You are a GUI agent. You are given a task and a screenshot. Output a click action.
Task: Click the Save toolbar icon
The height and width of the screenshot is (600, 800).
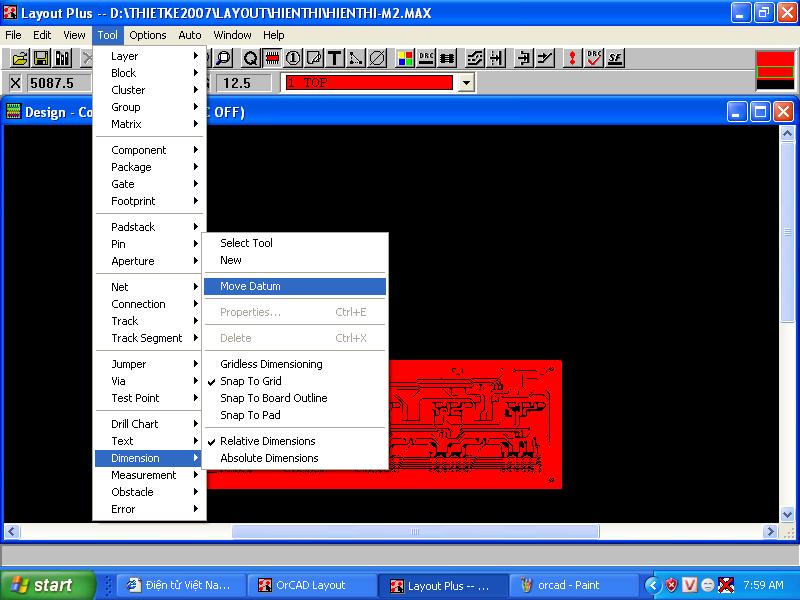coord(41,58)
